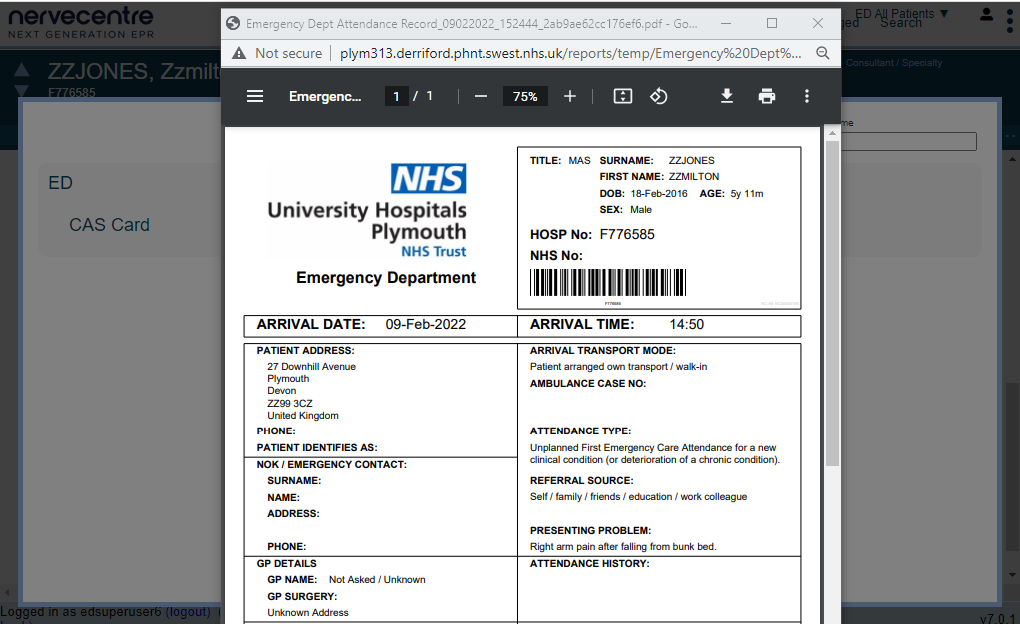Zoom in with the plus button
The height and width of the screenshot is (624, 1020).
click(x=570, y=96)
